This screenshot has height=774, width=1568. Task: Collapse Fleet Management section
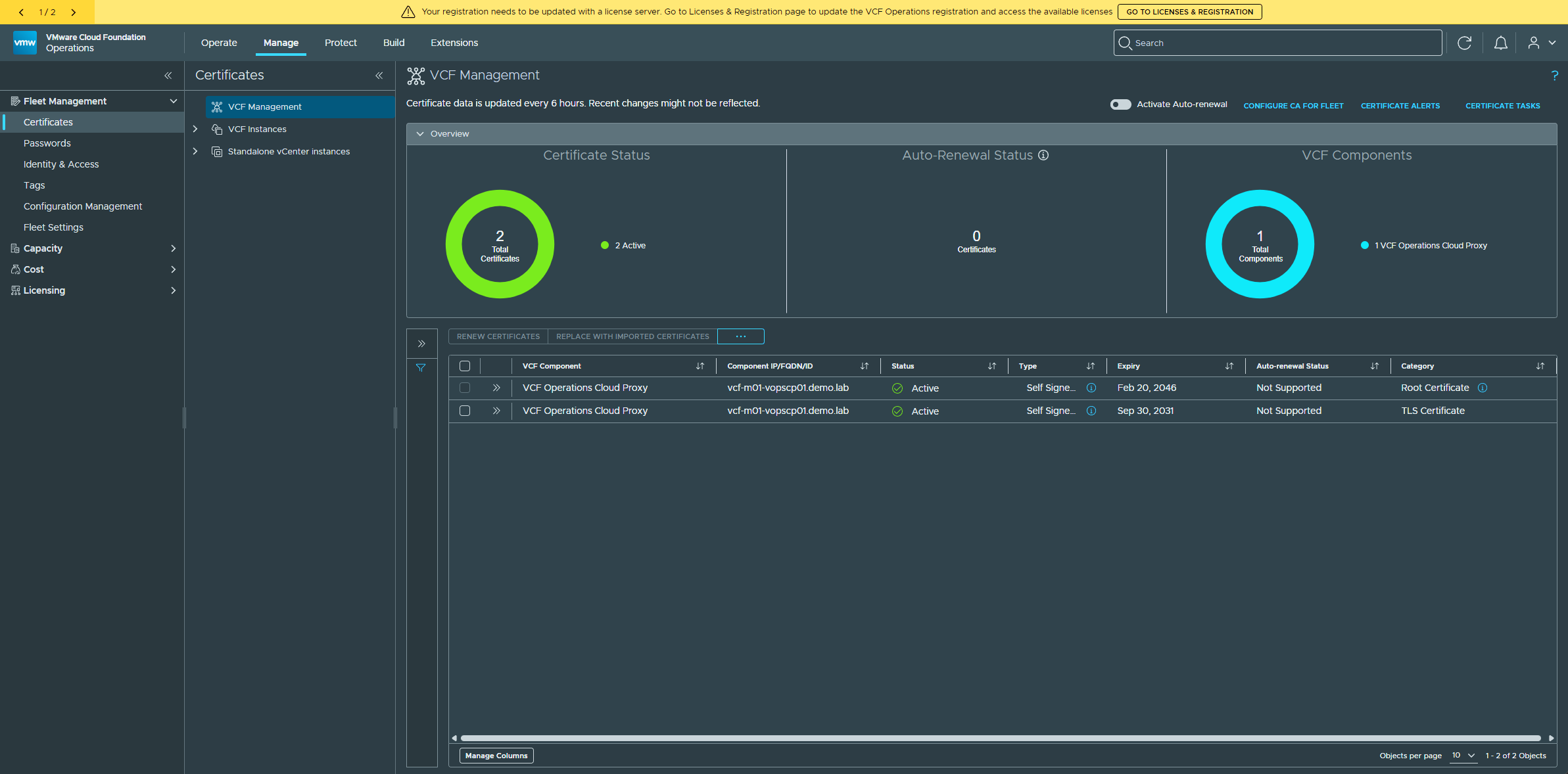(x=174, y=101)
